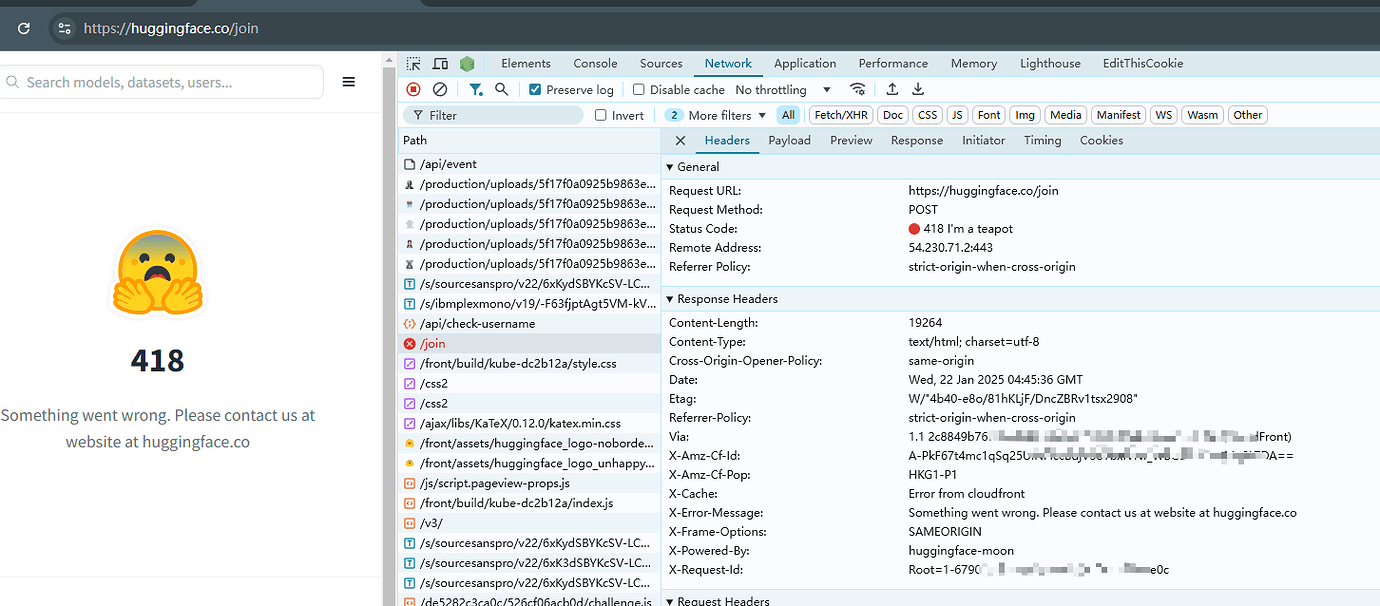The image size is (1380, 606).
Task: Export HAR file download icon
Action: point(918,89)
